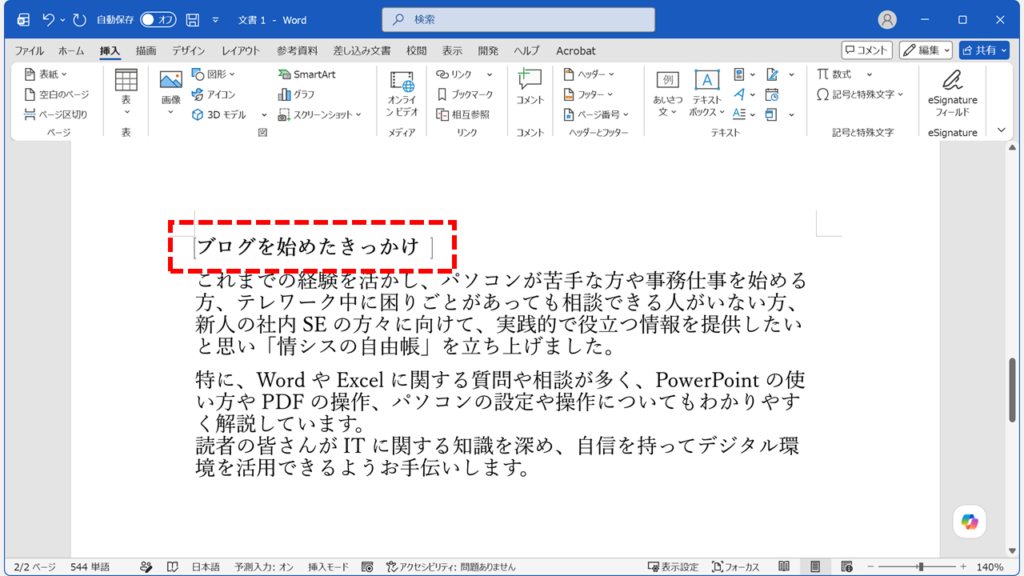Toggle 予測入力: オン in status bar
This screenshot has width=1024, height=576.
[264, 567]
